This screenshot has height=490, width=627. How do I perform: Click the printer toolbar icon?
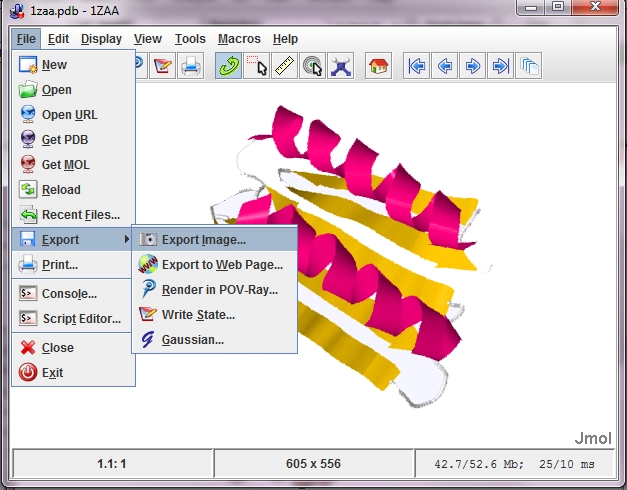point(191,66)
